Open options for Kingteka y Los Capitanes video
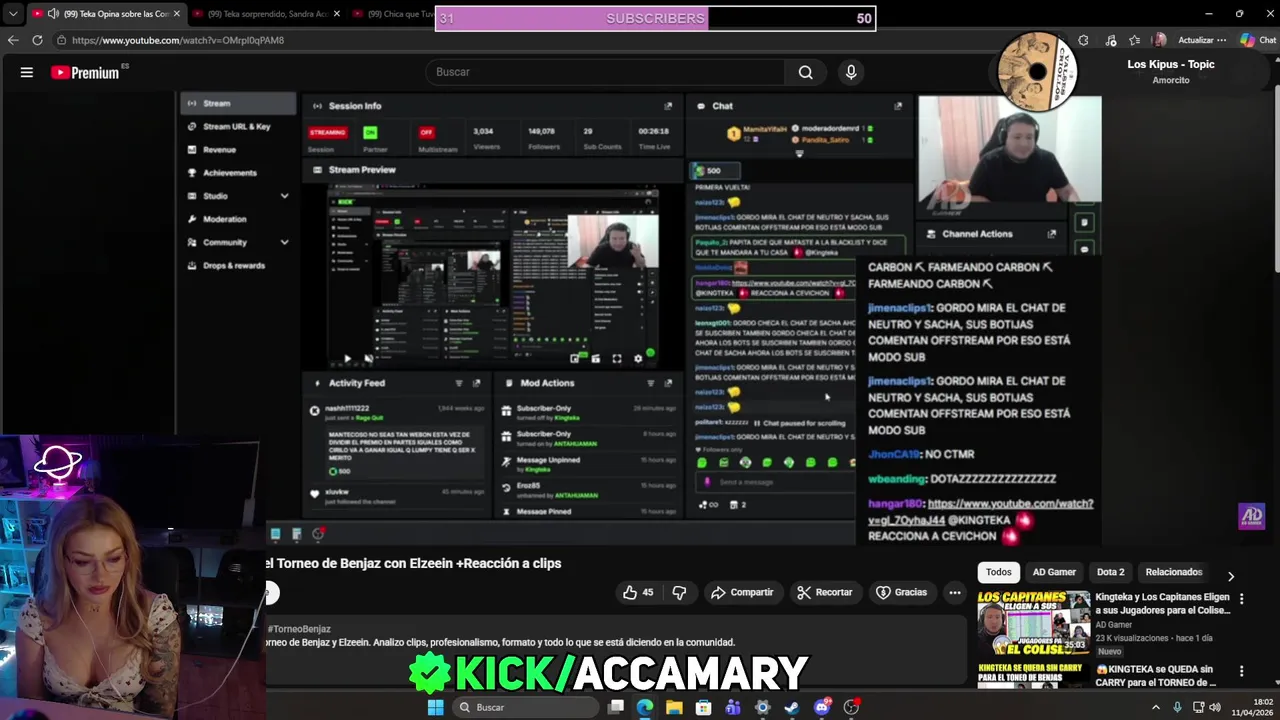Screen dimensions: 1280x720 pyautogui.click(x=1241, y=599)
